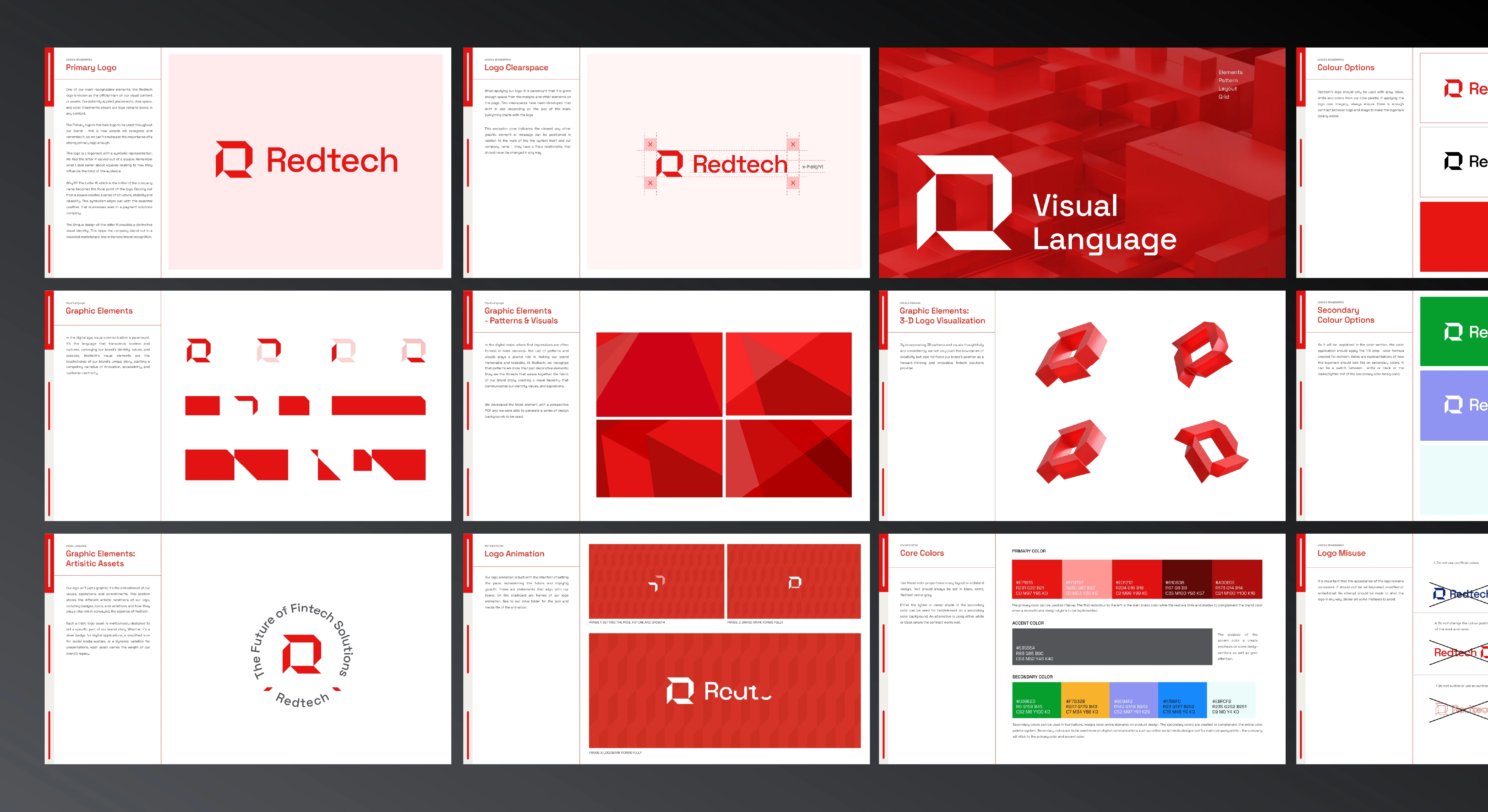The height and width of the screenshot is (812, 1488).
Task: Click the top-left X clearspace marker
Action: [x=650, y=144]
